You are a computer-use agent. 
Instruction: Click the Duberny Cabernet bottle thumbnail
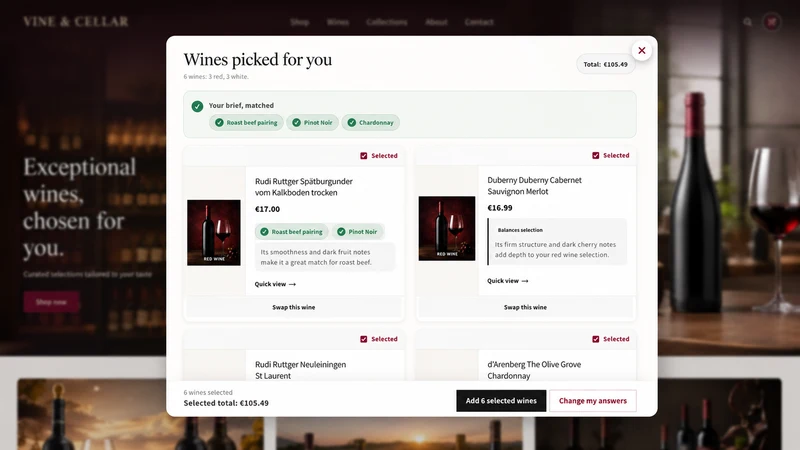click(447, 228)
